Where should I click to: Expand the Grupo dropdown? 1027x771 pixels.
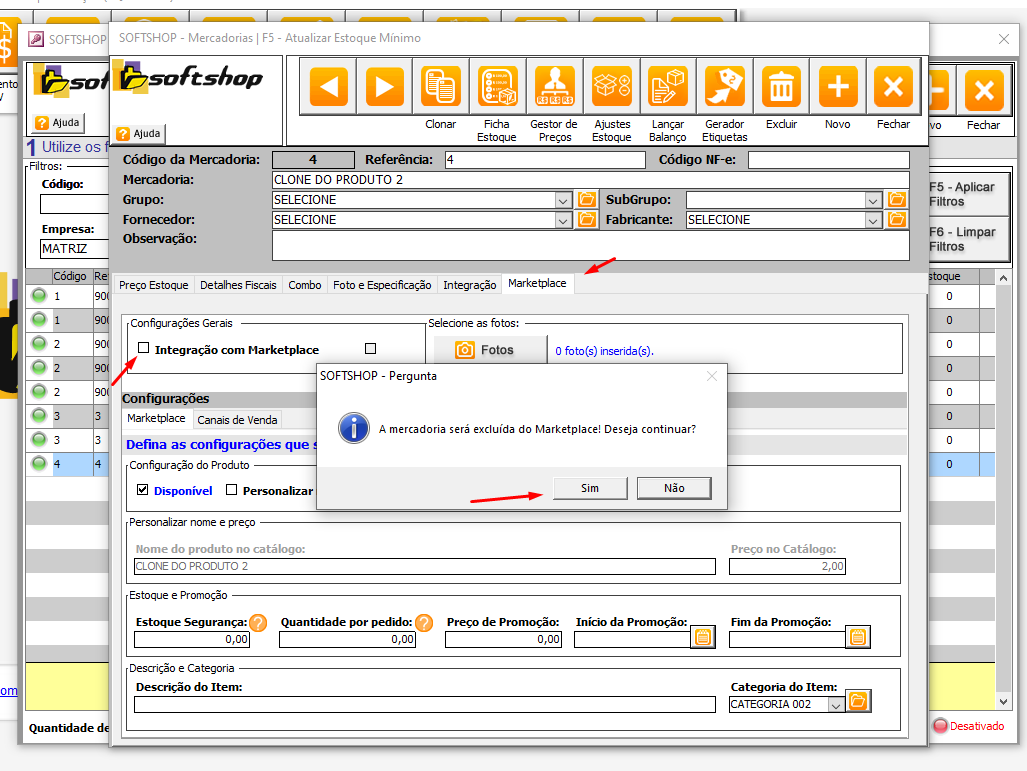[562, 200]
